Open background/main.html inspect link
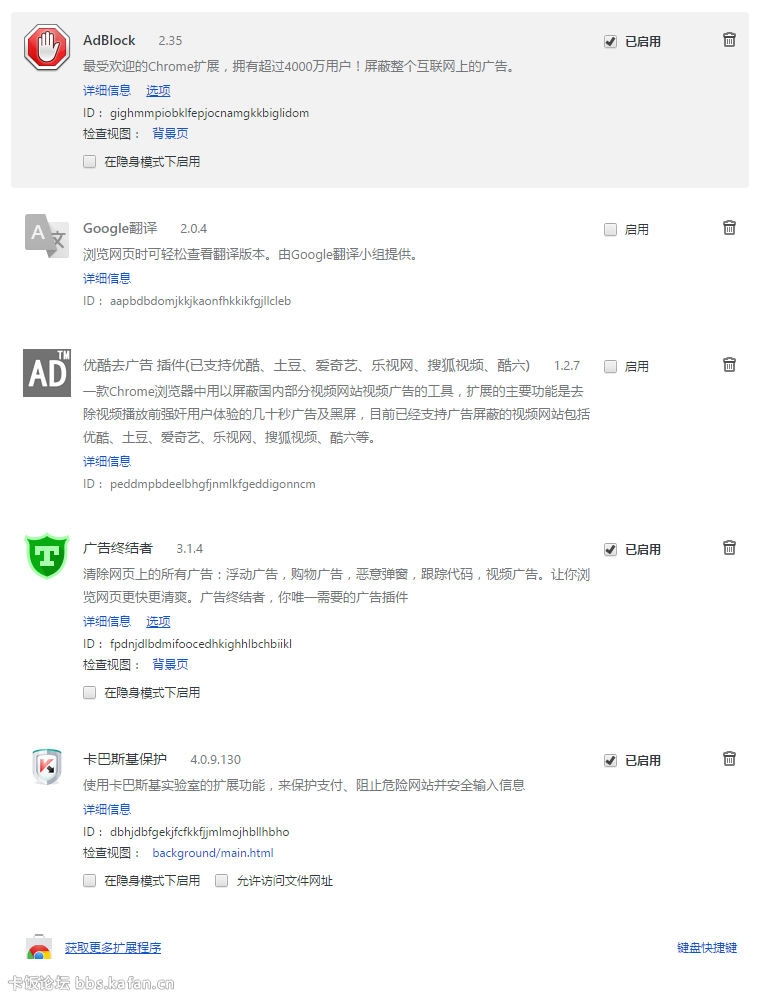The image size is (768, 999). click(x=213, y=852)
